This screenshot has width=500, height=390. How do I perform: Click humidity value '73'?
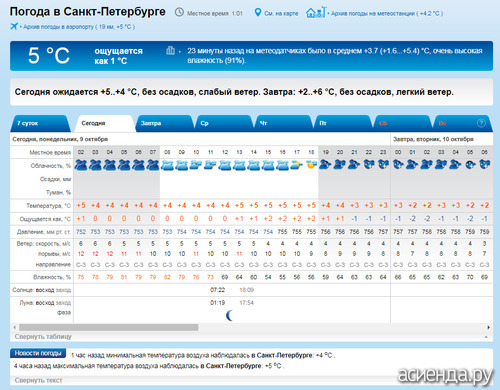(210, 277)
